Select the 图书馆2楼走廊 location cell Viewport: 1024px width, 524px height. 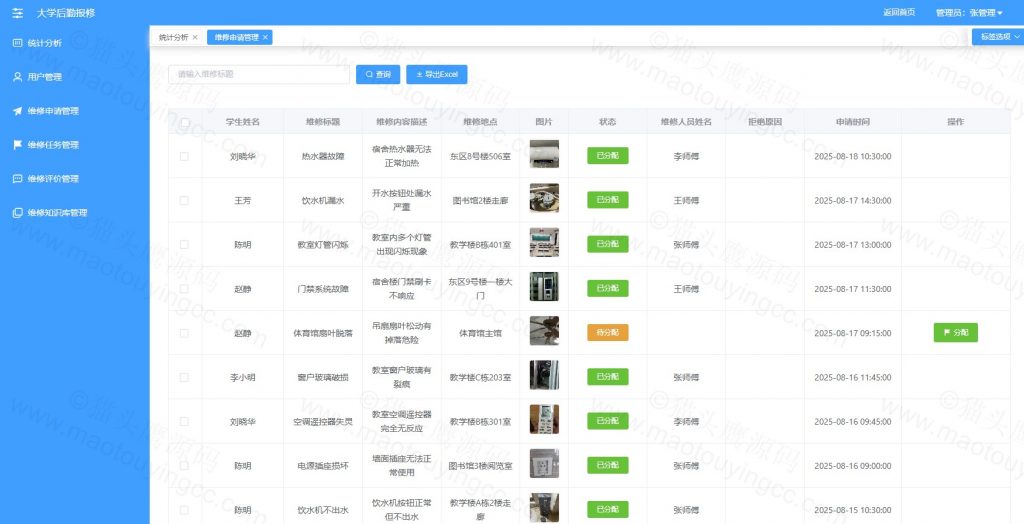480,201
